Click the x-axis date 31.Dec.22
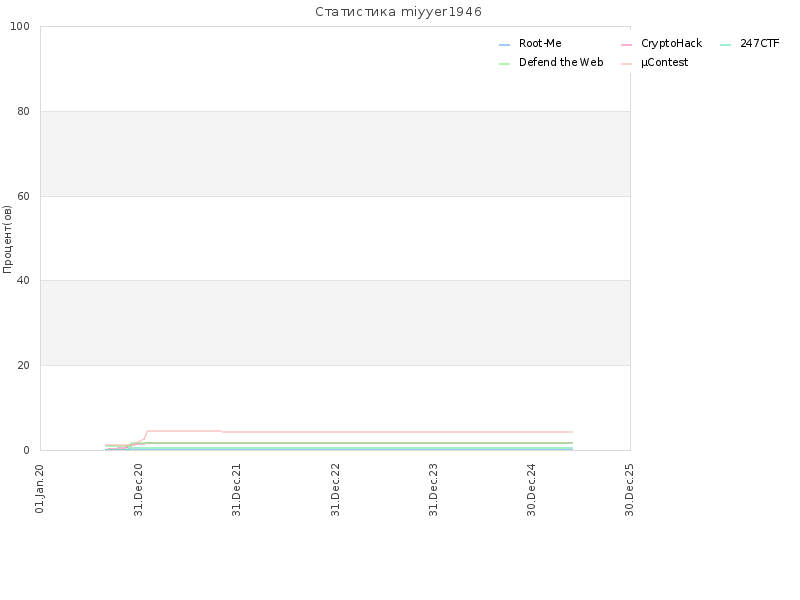Viewport: 800px width, 600px height. coord(335,490)
